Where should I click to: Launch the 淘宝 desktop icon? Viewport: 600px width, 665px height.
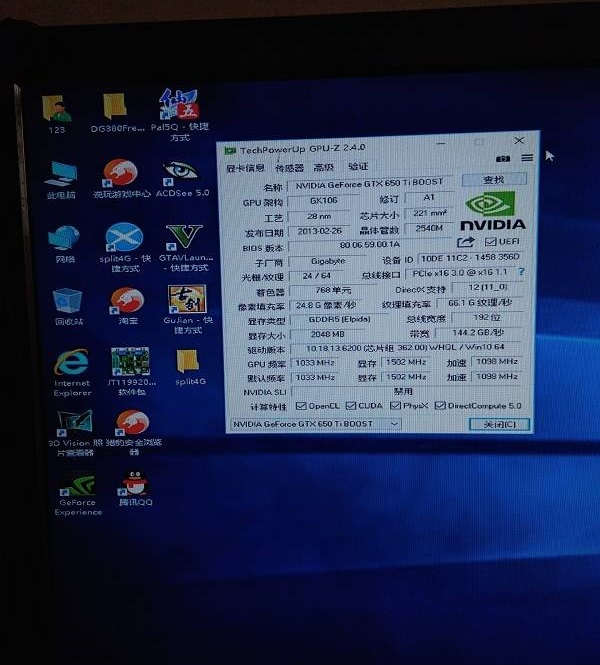click(127, 301)
